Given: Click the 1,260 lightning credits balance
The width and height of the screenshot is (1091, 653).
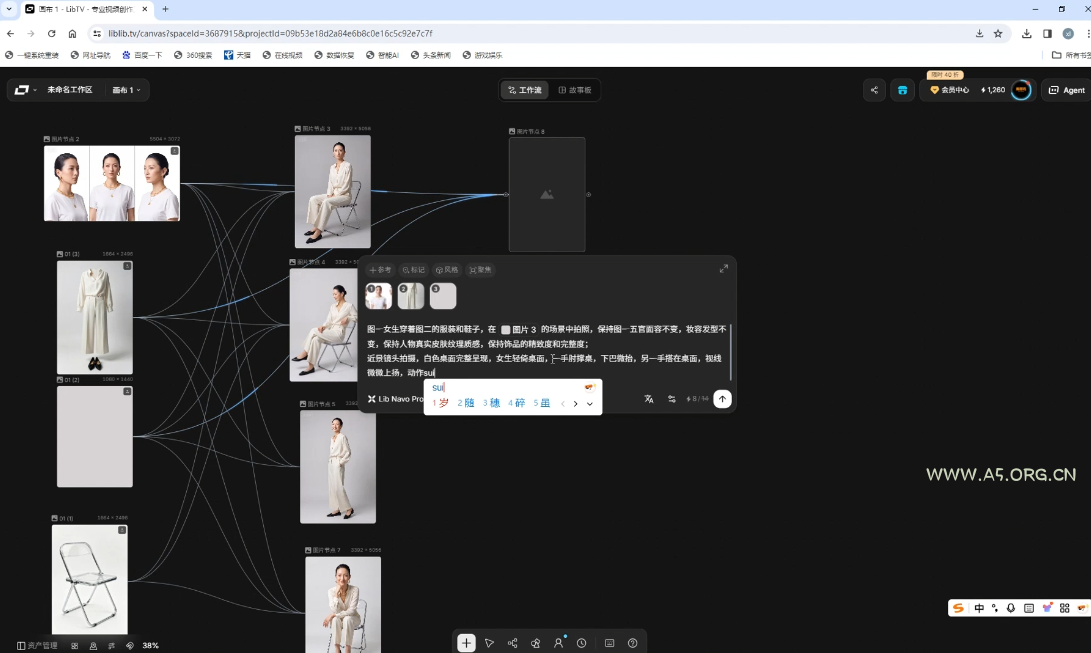Looking at the screenshot, I should pyautogui.click(x=993, y=90).
